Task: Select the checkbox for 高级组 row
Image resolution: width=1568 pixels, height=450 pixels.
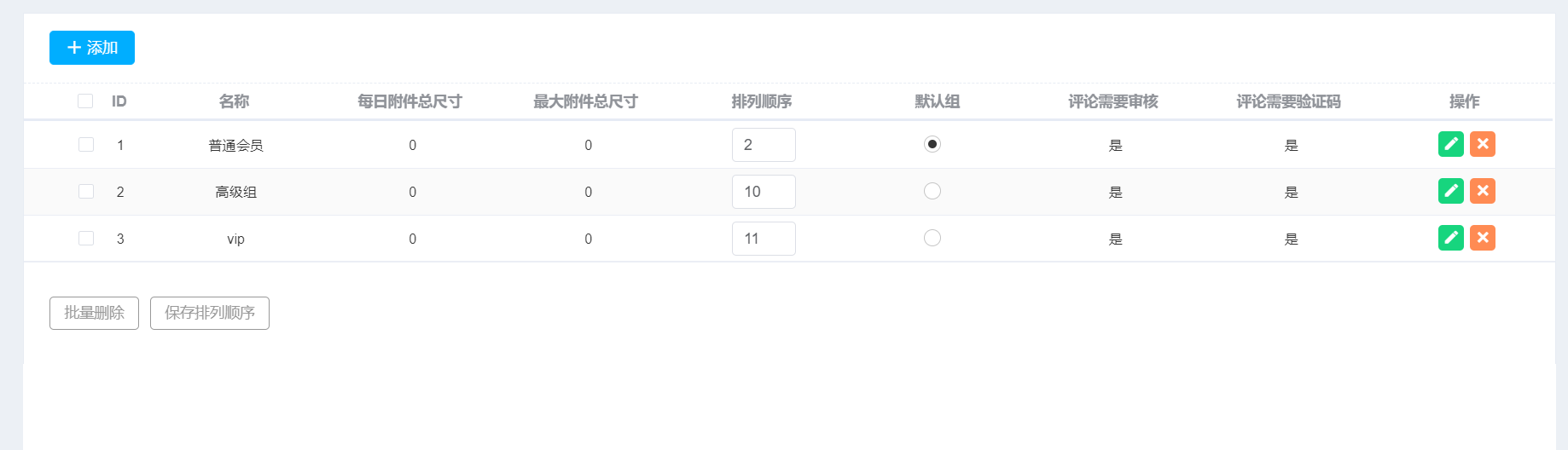Action: (86, 191)
